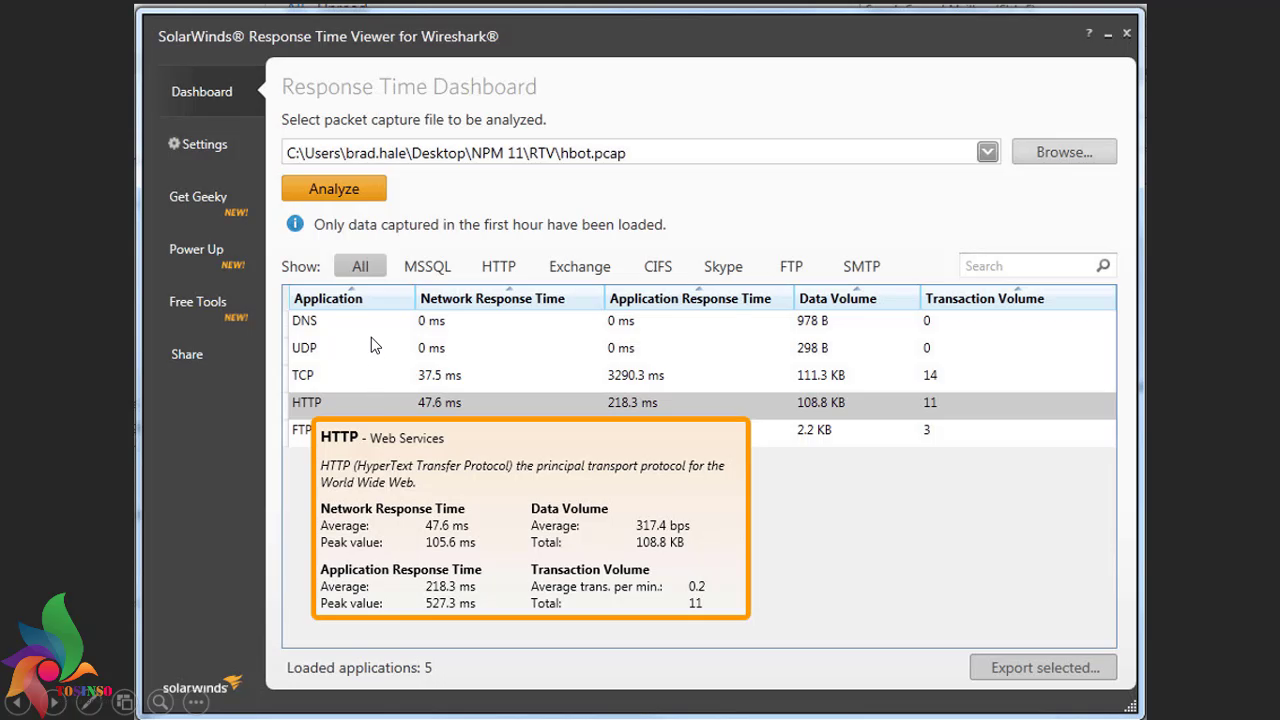1280x720 pixels.
Task: Select the slideshow pen tool control
Action: [x=89, y=702]
